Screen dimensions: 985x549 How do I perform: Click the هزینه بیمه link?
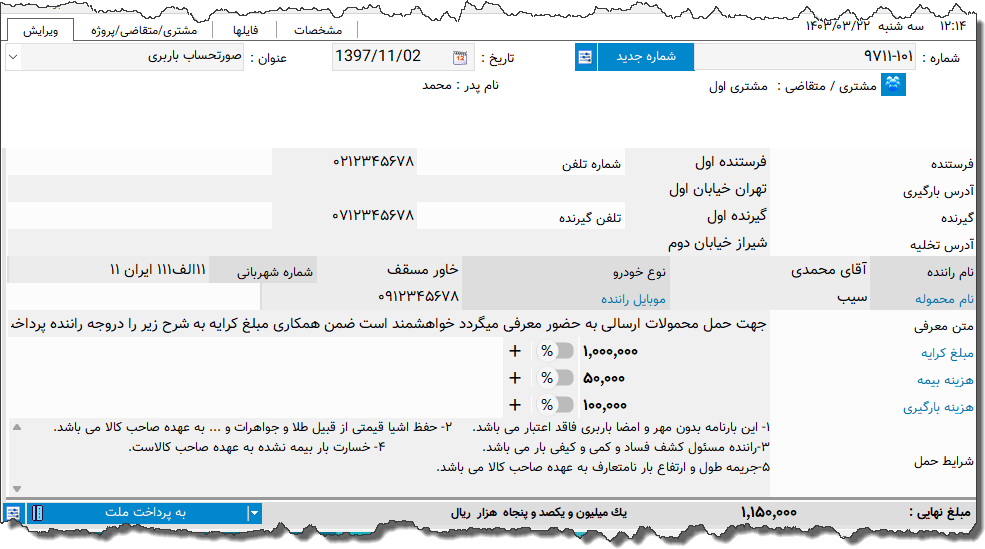[x=945, y=381]
